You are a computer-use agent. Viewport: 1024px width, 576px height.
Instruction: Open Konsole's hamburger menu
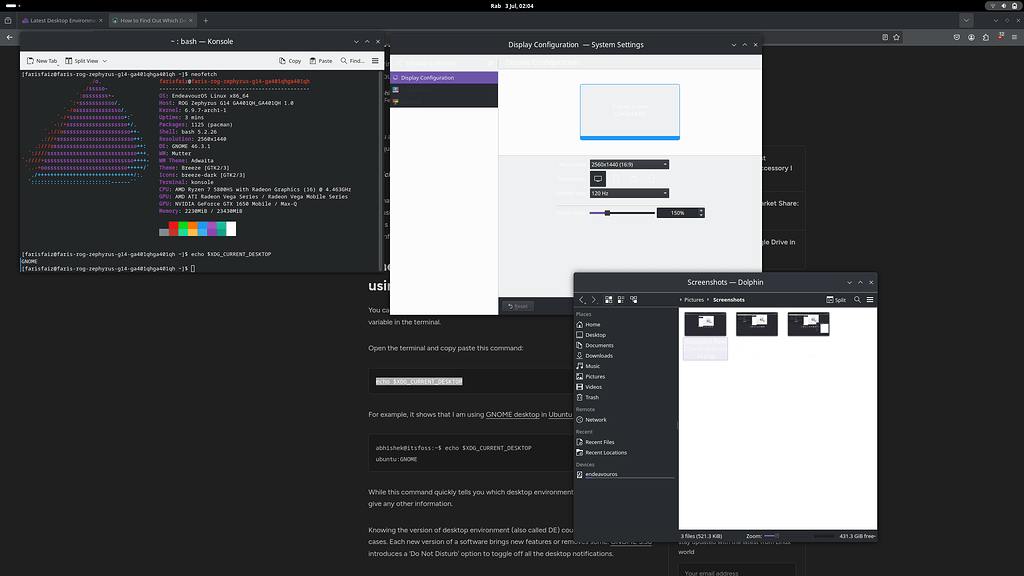374,60
